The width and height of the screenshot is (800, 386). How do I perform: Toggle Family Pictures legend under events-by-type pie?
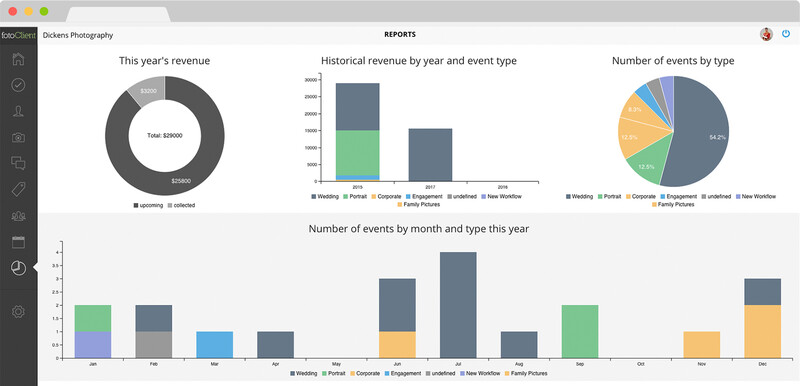point(673,204)
